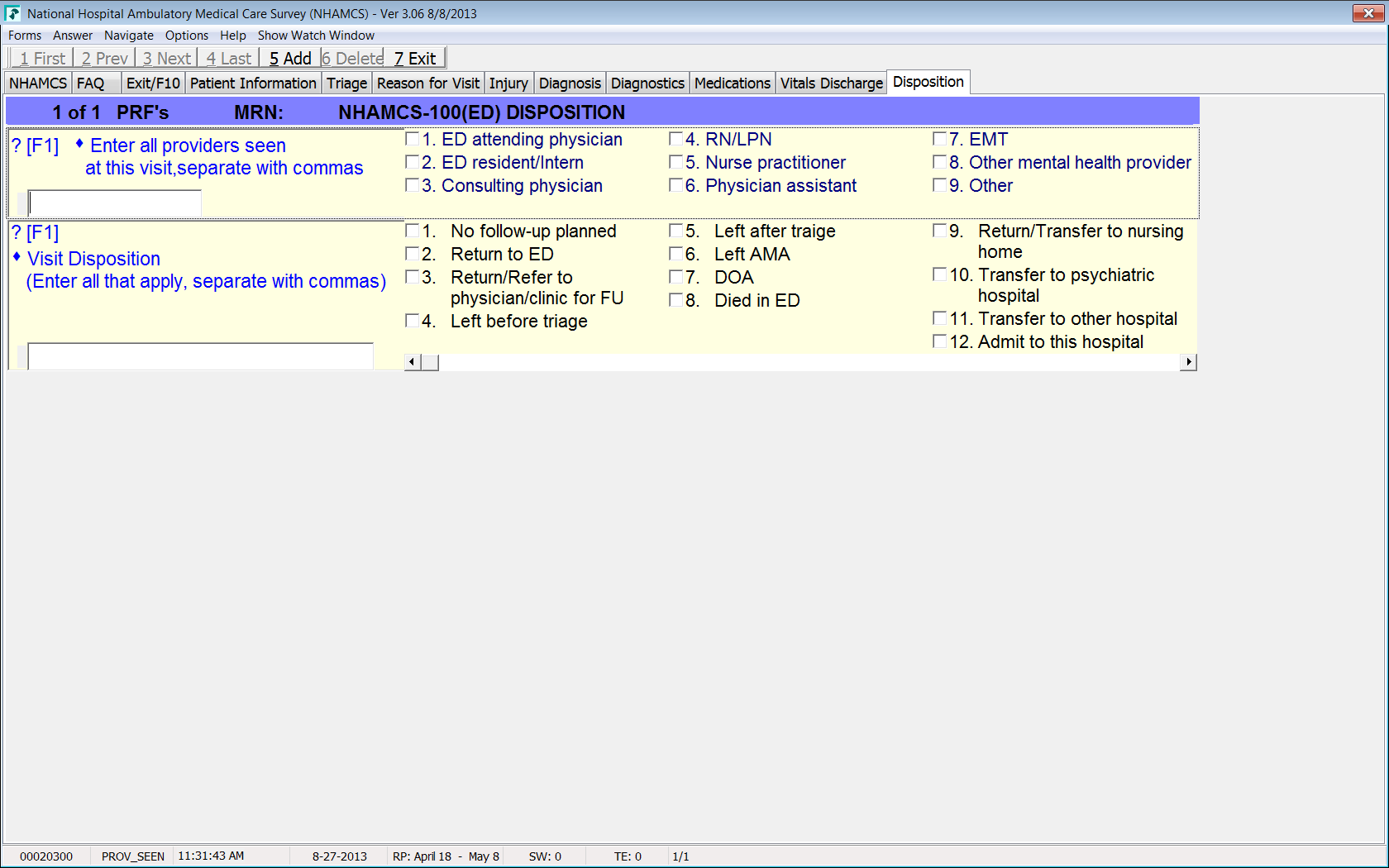Viewport: 1389px width, 868px height.
Task: Open the Diagnostics tab
Action: pyautogui.click(x=647, y=83)
